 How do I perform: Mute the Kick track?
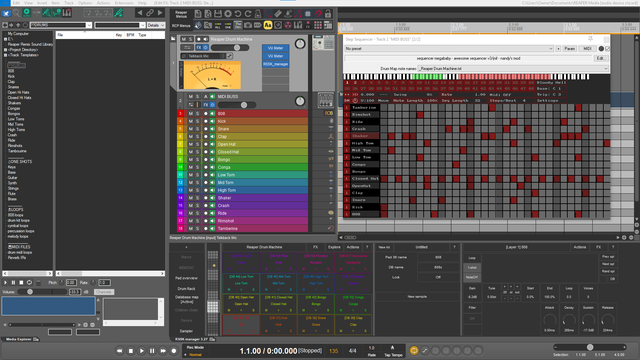click(191, 121)
